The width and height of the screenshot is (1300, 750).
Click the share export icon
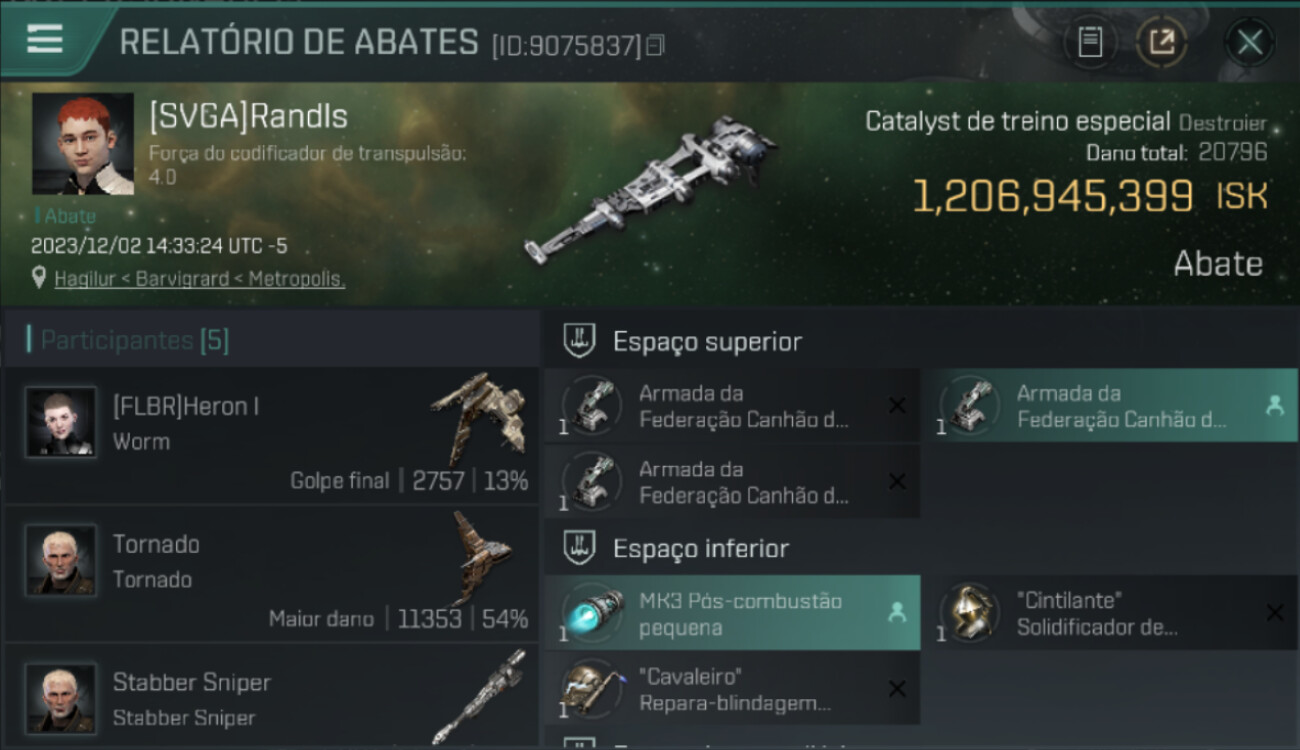(x=1162, y=42)
